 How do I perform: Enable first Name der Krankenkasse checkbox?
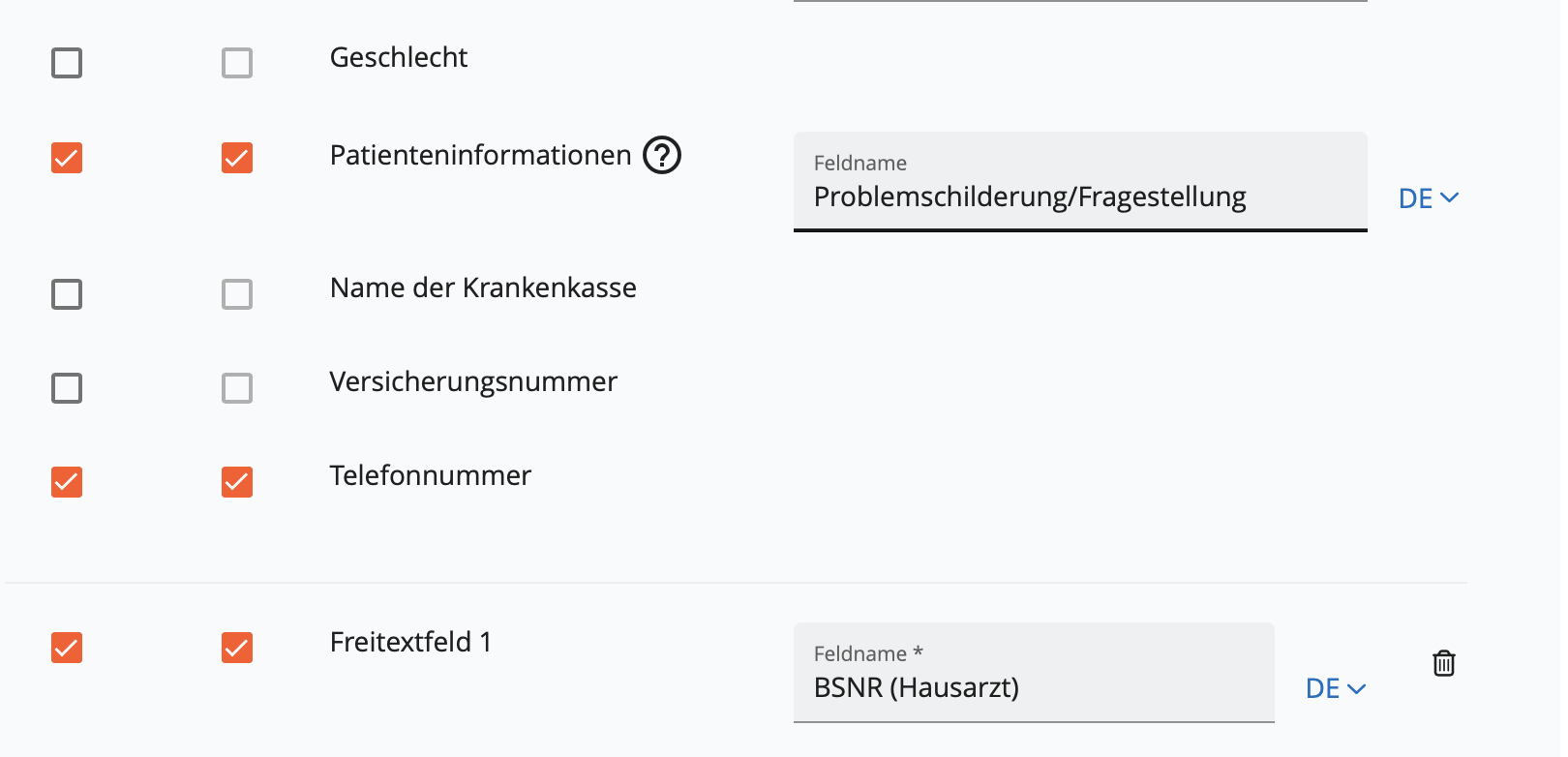(67, 294)
